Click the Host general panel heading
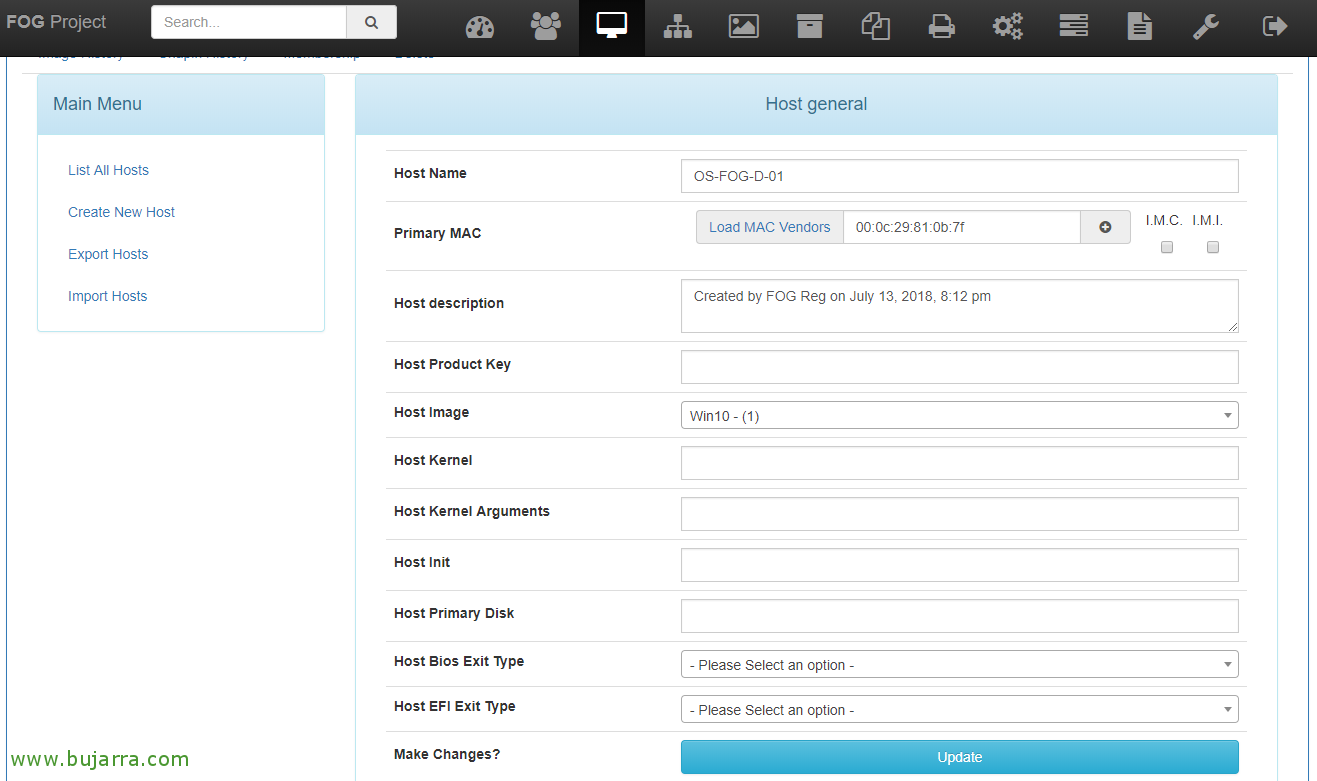Image resolution: width=1317 pixels, height=781 pixels. (816, 104)
